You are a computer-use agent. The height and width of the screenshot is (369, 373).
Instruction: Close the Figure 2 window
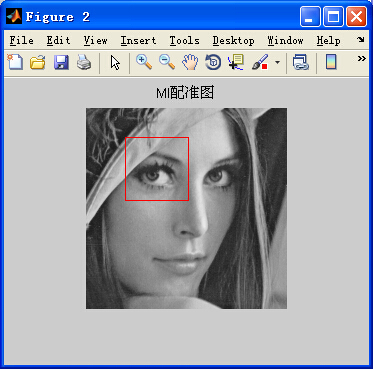click(356, 16)
